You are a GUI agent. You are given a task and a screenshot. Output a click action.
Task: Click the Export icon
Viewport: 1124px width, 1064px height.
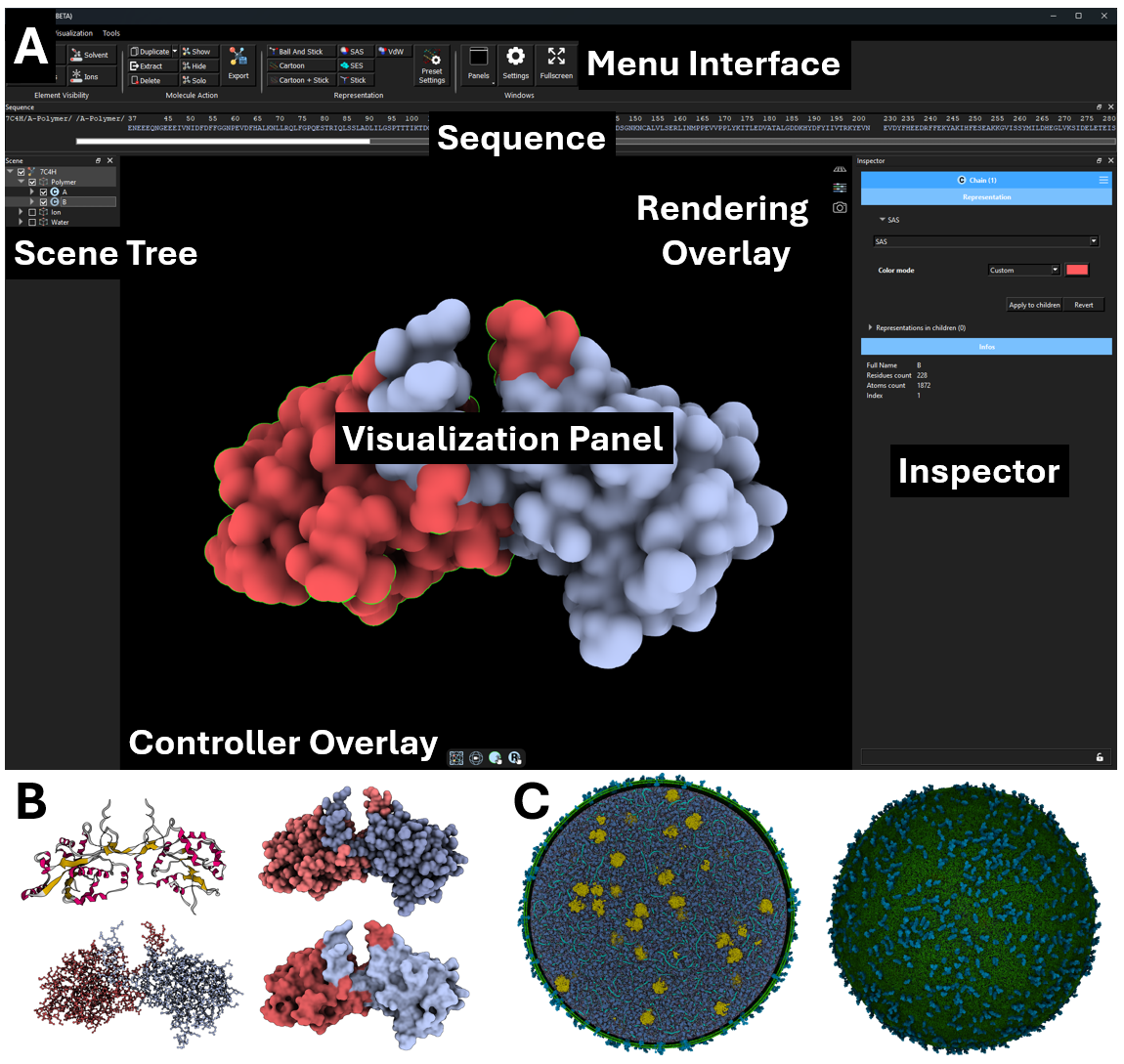[238, 64]
